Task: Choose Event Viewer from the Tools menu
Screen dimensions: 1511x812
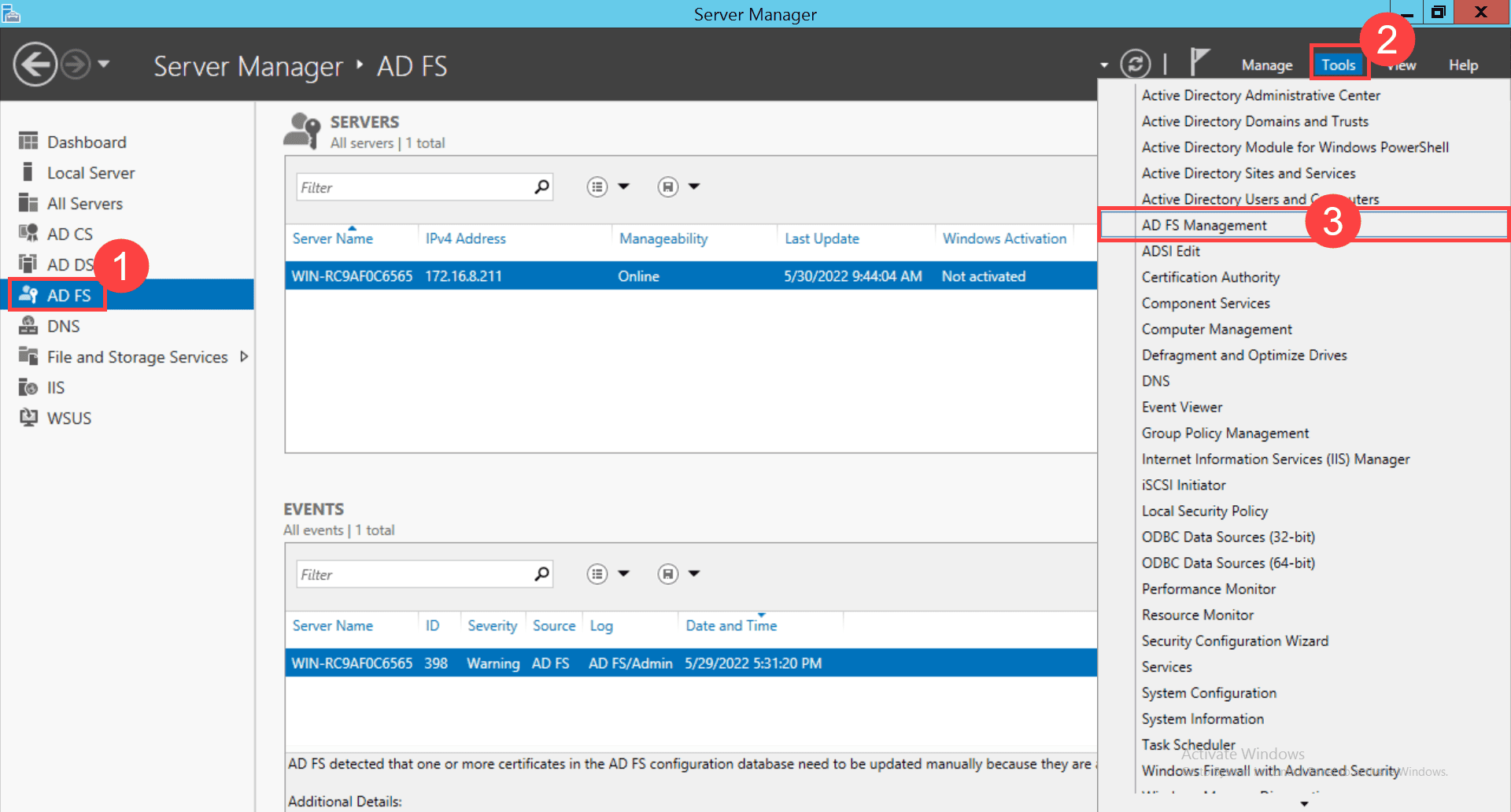Action: [x=1181, y=407]
